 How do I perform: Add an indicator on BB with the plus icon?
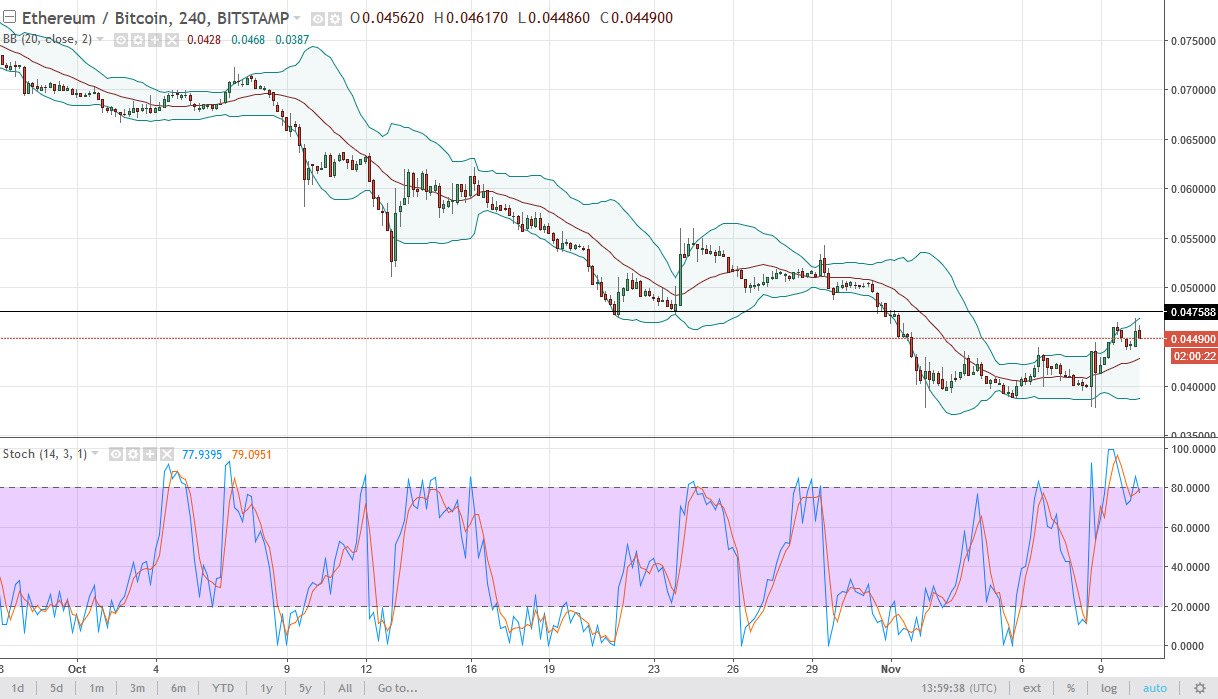pyautogui.click(x=154, y=40)
